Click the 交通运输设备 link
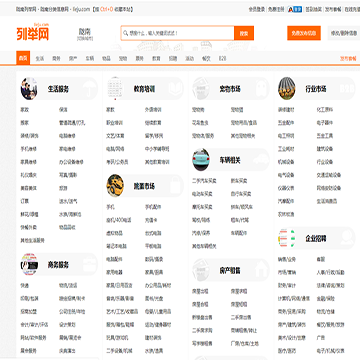Screen dimensions: 360x360 [x=329, y=175]
